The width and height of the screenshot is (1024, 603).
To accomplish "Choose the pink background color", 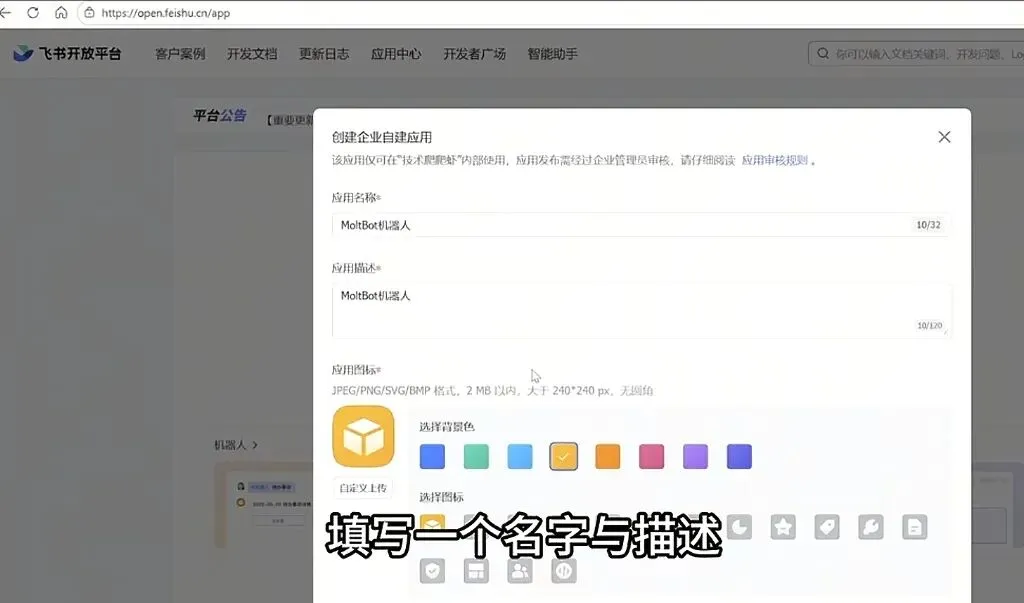I will (651, 457).
